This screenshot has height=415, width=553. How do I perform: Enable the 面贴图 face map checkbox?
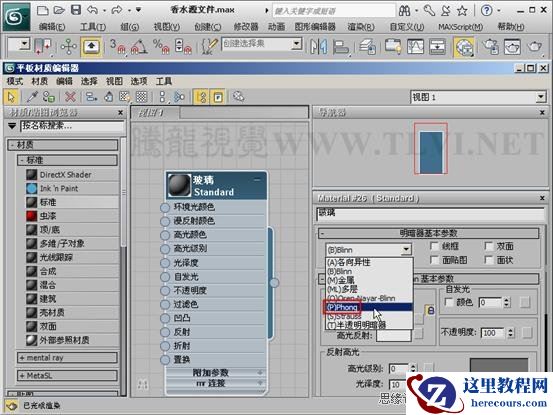pyautogui.click(x=435, y=260)
